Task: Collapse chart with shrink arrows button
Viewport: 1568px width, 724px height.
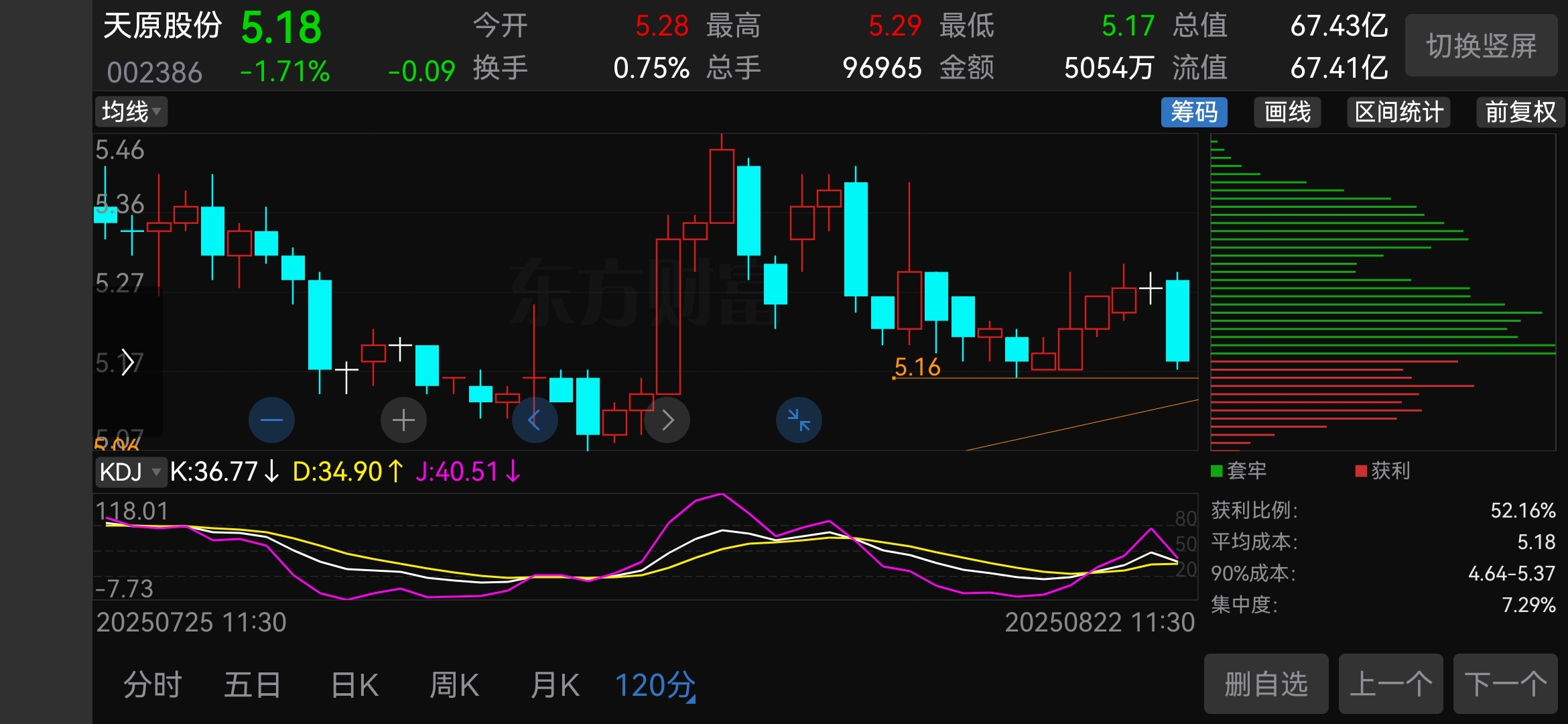Action: [x=799, y=420]
